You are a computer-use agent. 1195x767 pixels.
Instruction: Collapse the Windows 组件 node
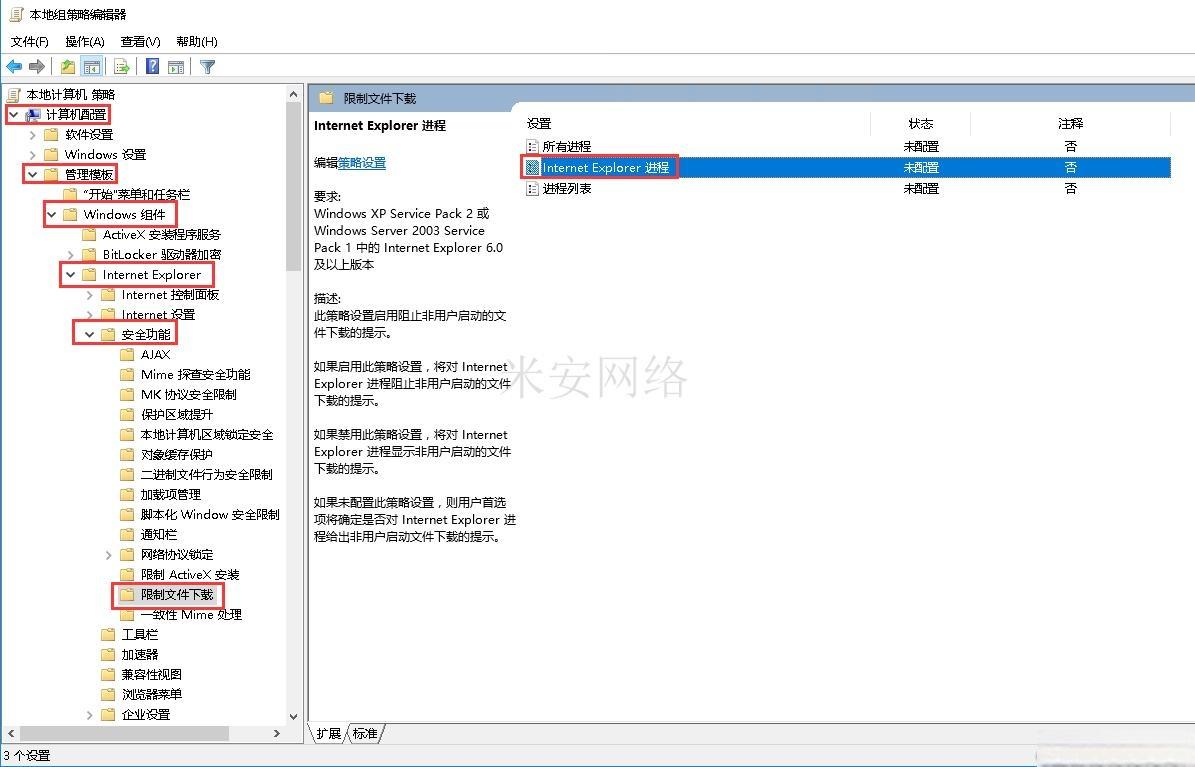[51, 214]
